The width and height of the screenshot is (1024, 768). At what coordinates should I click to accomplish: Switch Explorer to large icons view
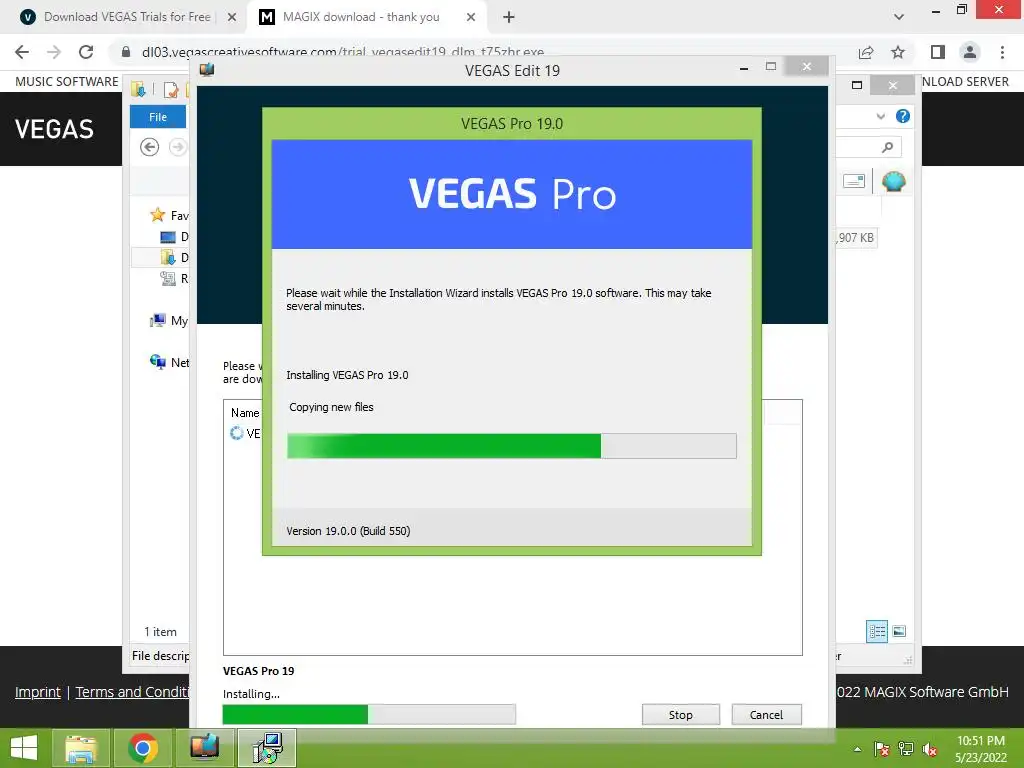[899, 631]
